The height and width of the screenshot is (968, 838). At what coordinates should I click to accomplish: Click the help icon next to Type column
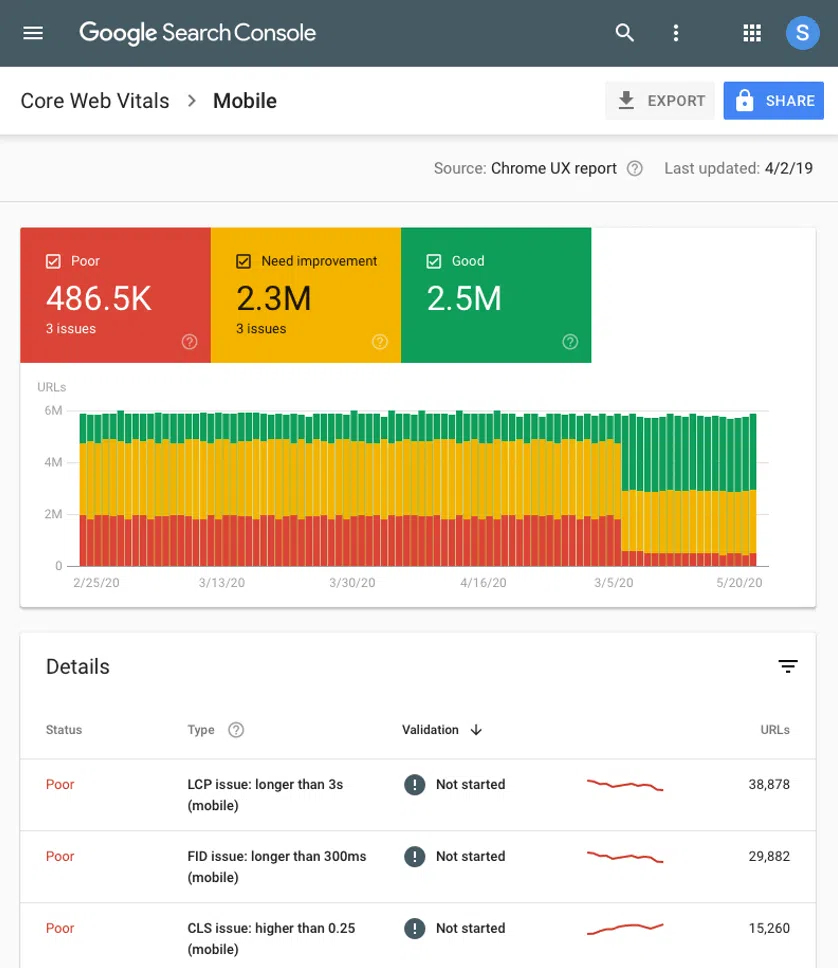click(236, 730)
